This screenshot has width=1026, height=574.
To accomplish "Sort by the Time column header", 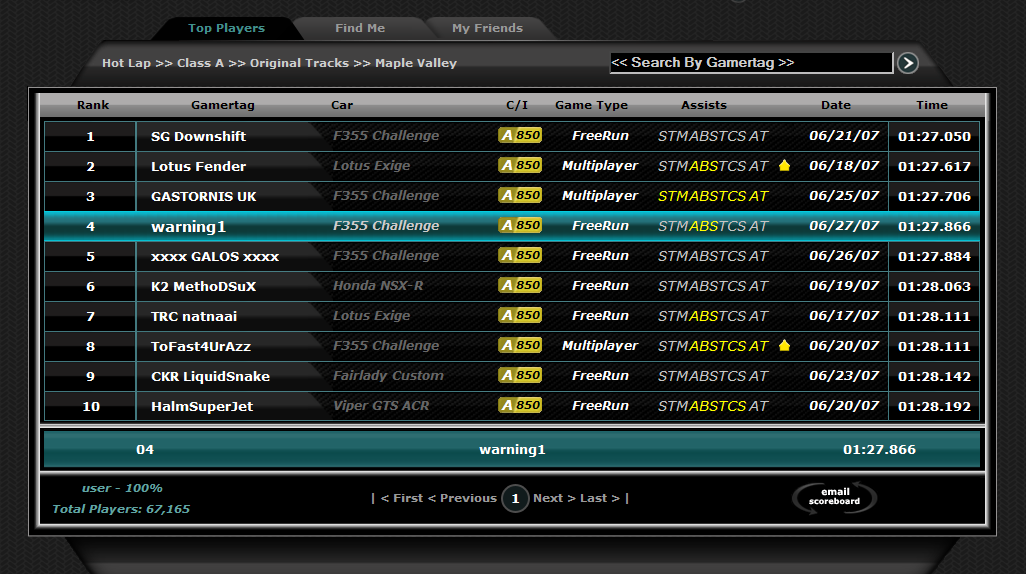I will pos(931,105).
